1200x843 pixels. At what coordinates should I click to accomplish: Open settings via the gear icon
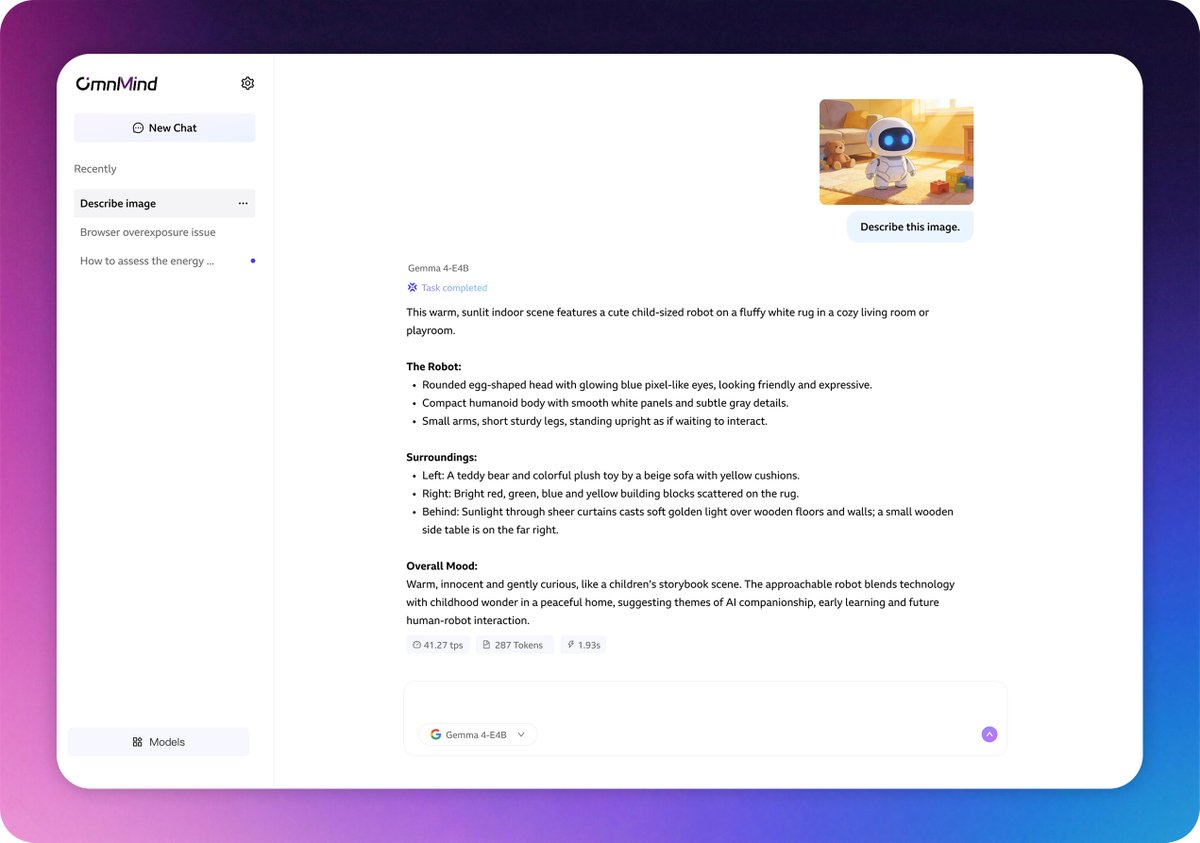(248, 83)
